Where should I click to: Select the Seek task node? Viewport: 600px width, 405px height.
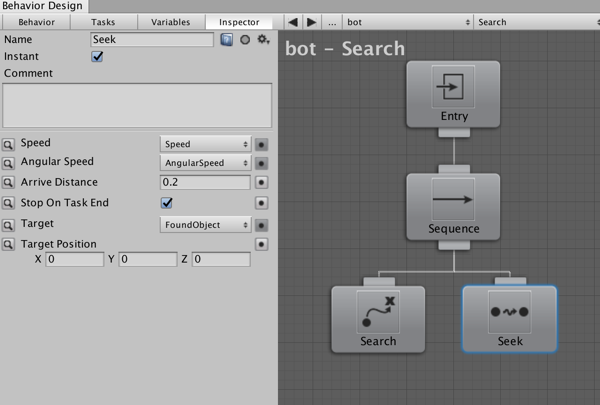(510, 319)
